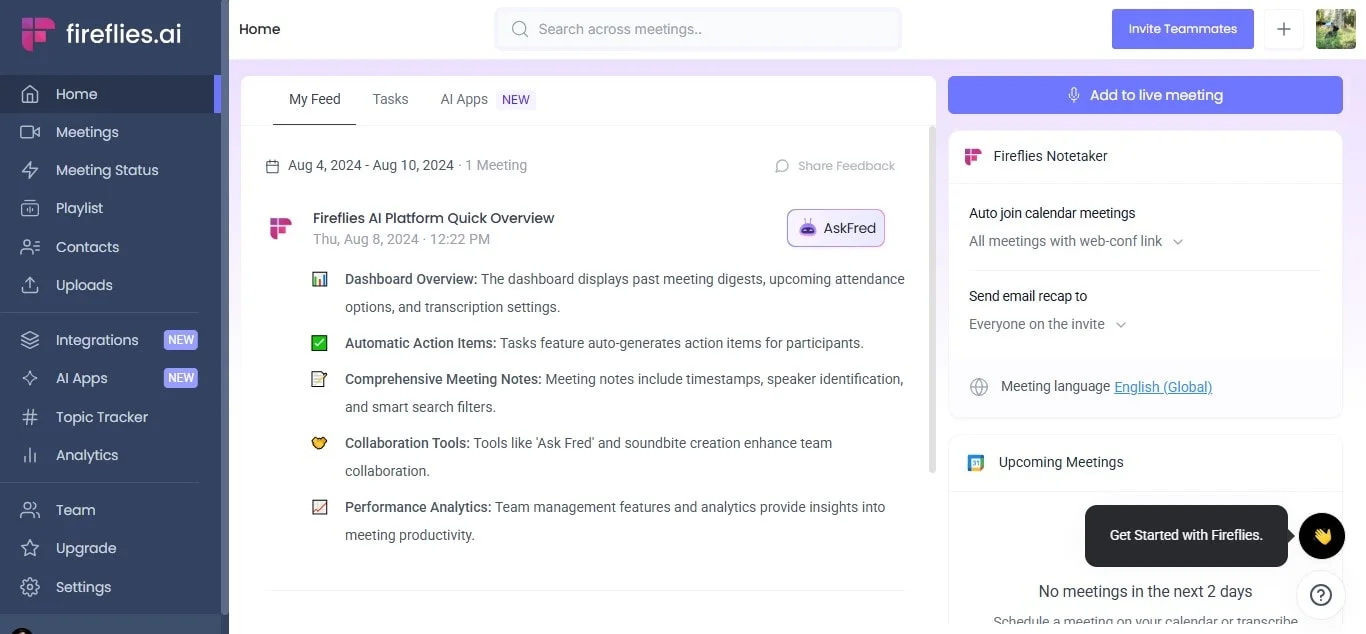Click the Dashboard Overview bullet text
1366x634 pixels.
tap(625, 293)
